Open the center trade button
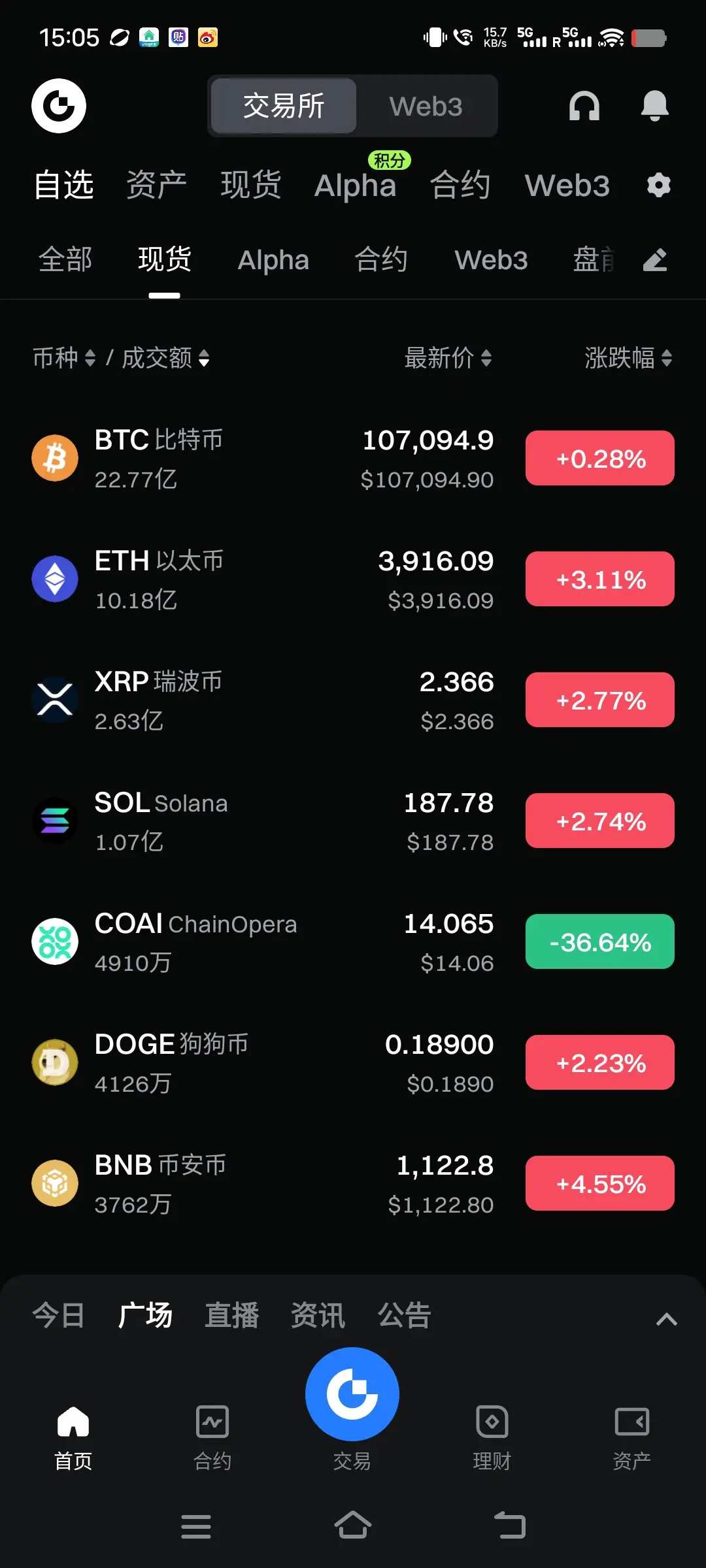This screenshot has height=1568, width=706. 352,1394
